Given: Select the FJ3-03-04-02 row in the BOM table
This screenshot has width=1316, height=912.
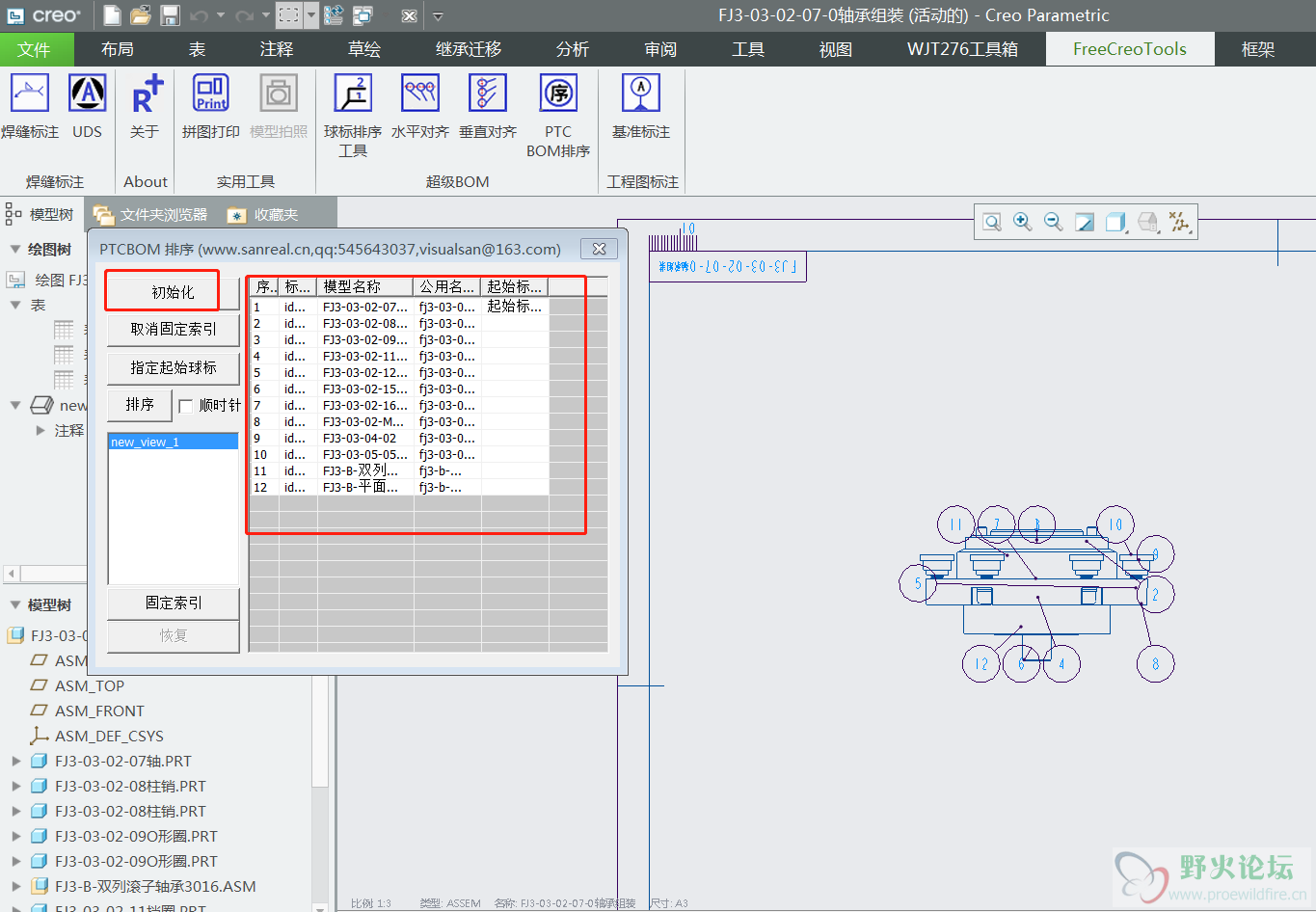Looking at the screenshot, I should click(400, 438).
